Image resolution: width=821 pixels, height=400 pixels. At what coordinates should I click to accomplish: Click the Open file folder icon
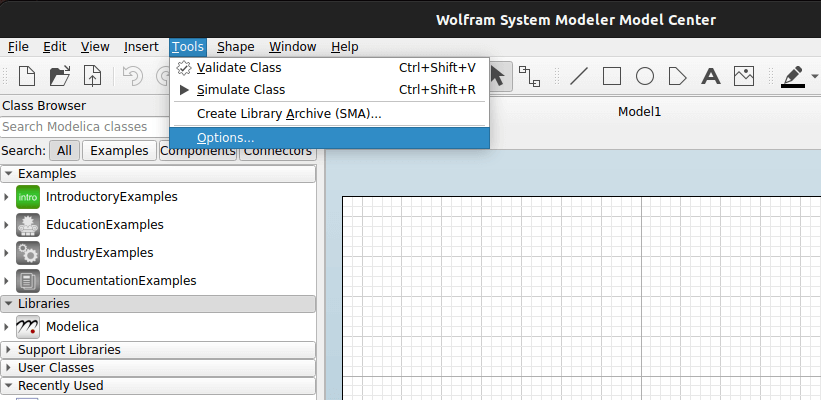pos(60,76)
